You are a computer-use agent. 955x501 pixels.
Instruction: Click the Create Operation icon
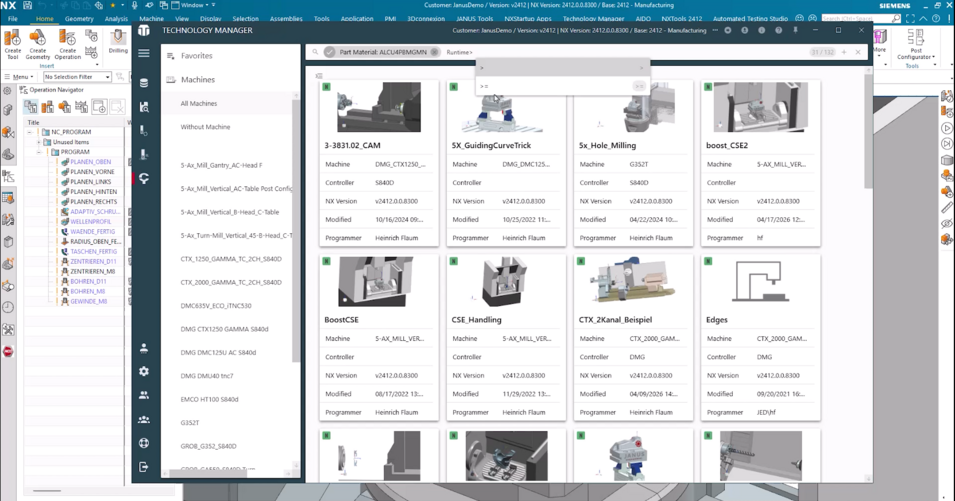tap(68, 44)
